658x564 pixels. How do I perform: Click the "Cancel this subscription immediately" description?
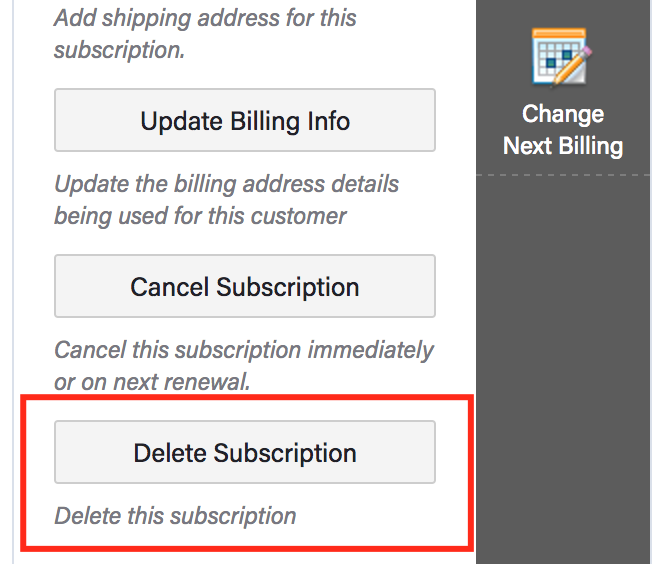(x=244, y=350)
